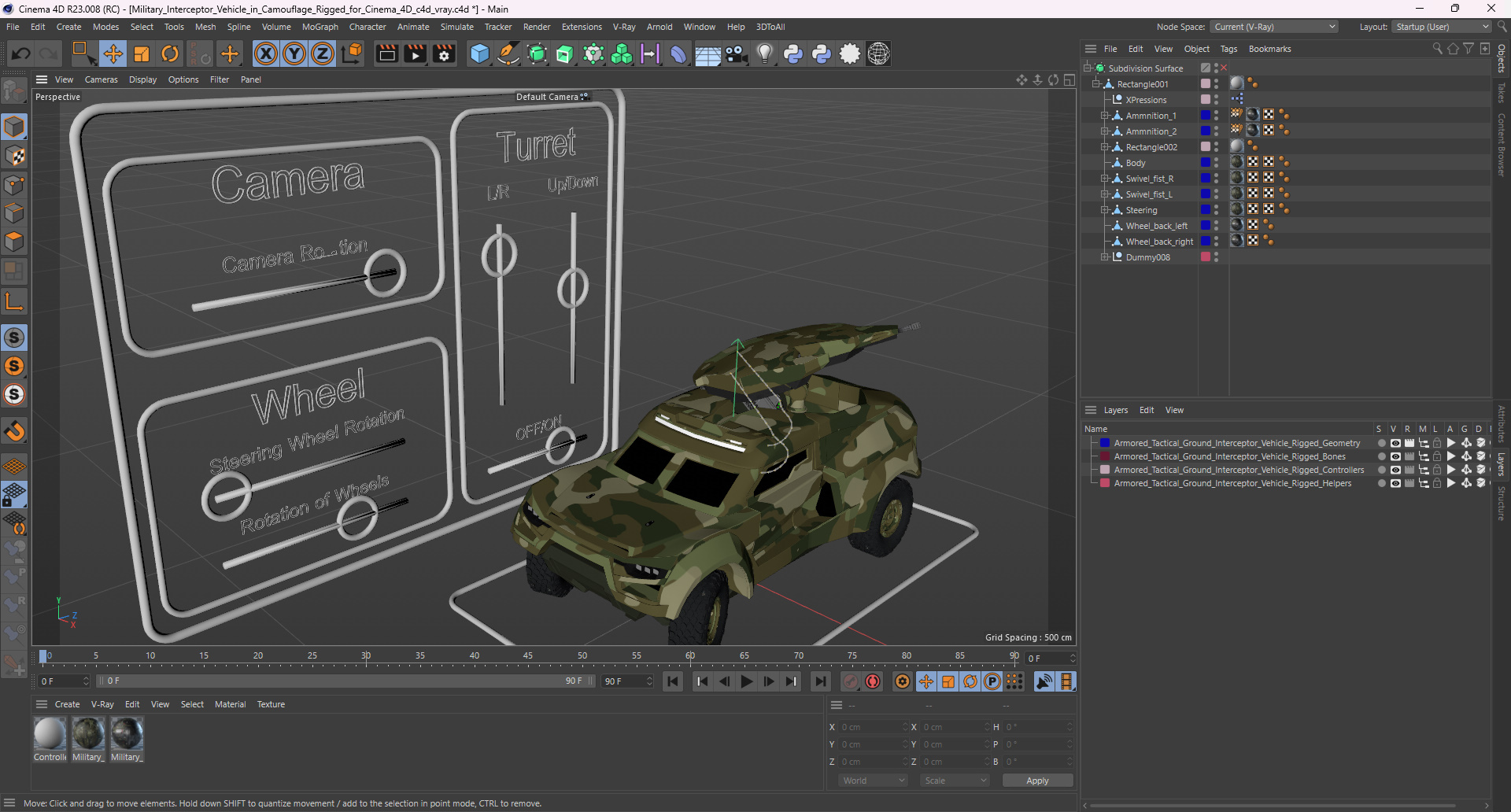Expand the Steering tree node

click(x=1105, y=210)
